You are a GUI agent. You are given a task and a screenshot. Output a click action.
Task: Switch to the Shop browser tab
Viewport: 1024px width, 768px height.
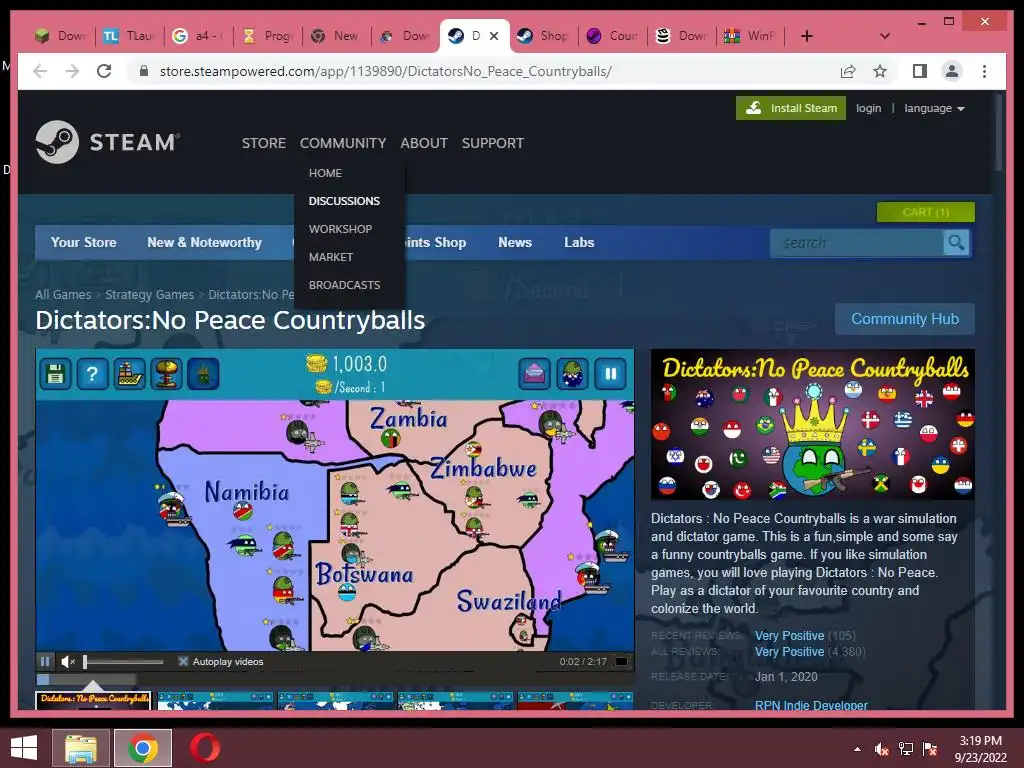coord(544,36)
